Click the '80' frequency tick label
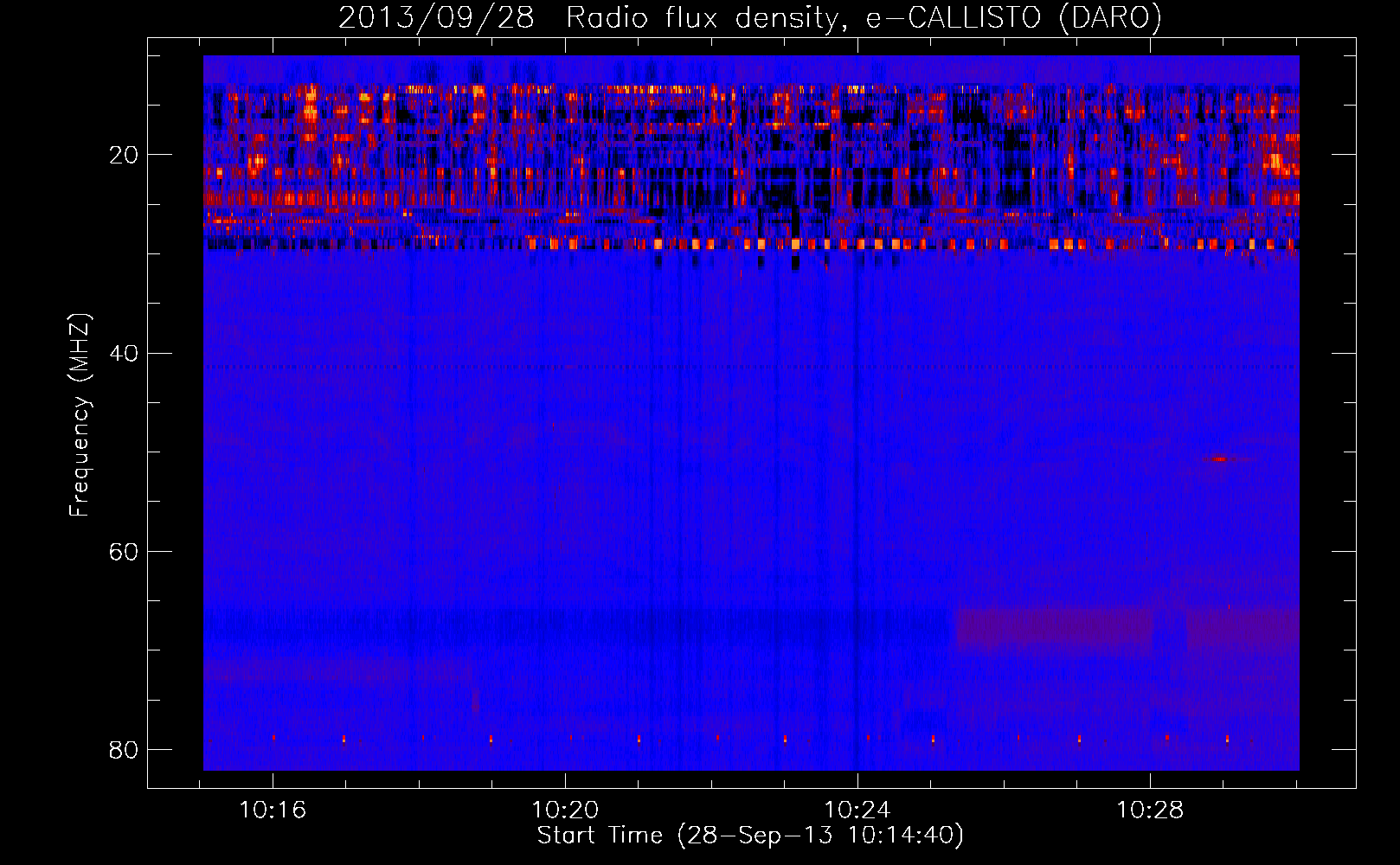 [124, 749]
